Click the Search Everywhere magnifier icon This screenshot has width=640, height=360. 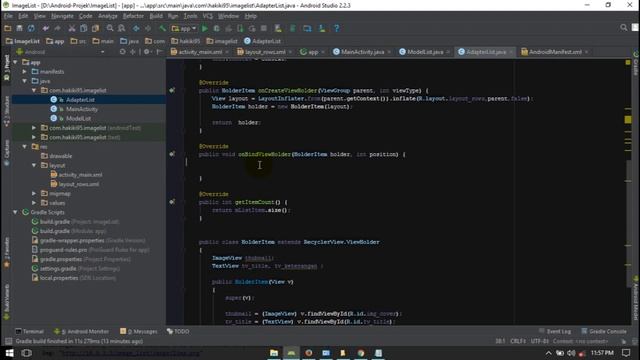pos(624,28)
